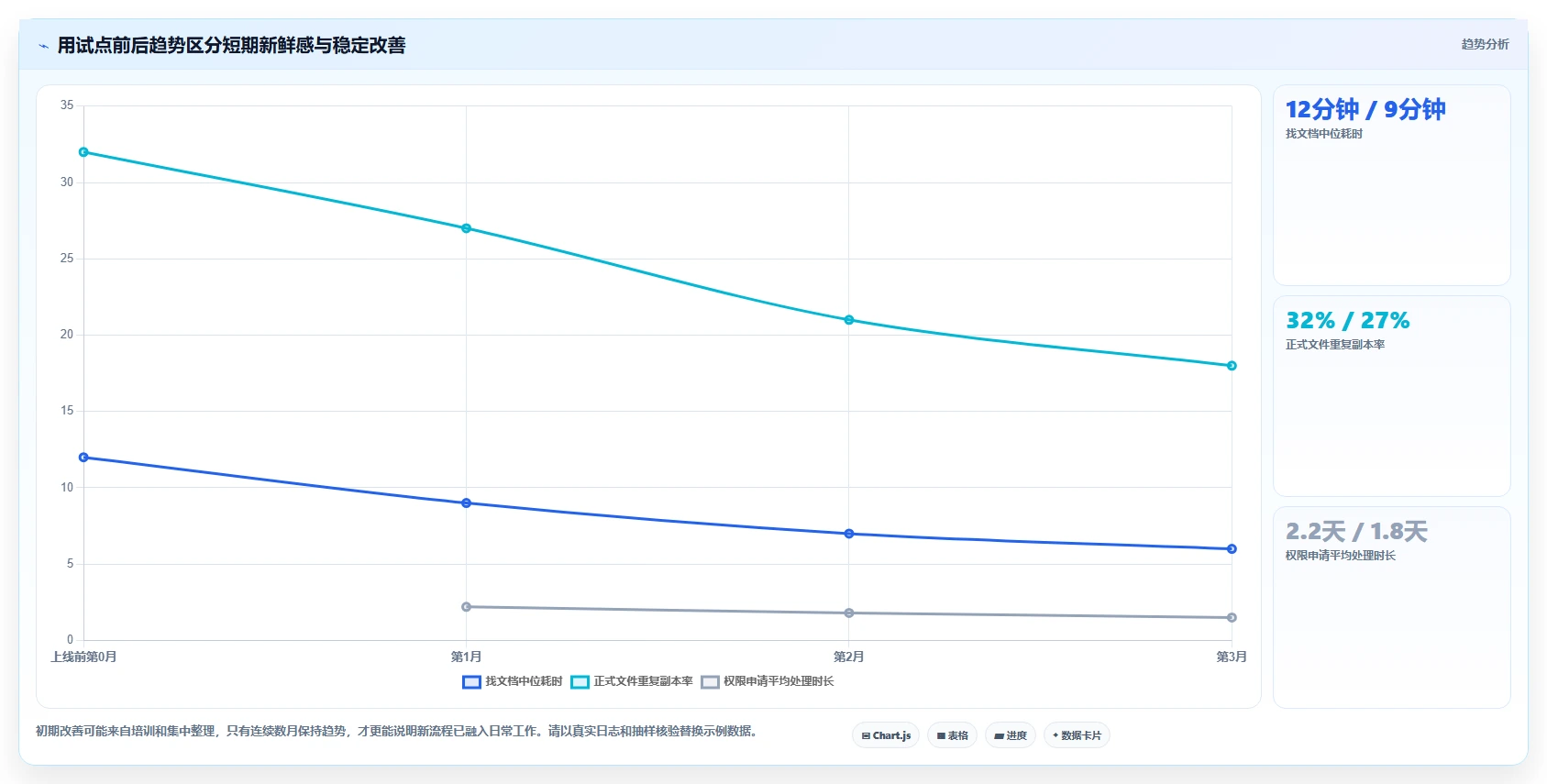Viewport: 1547px width, 784px height.
Task: Click the small icon beside the header title
Action: click(x=43, y=46)
